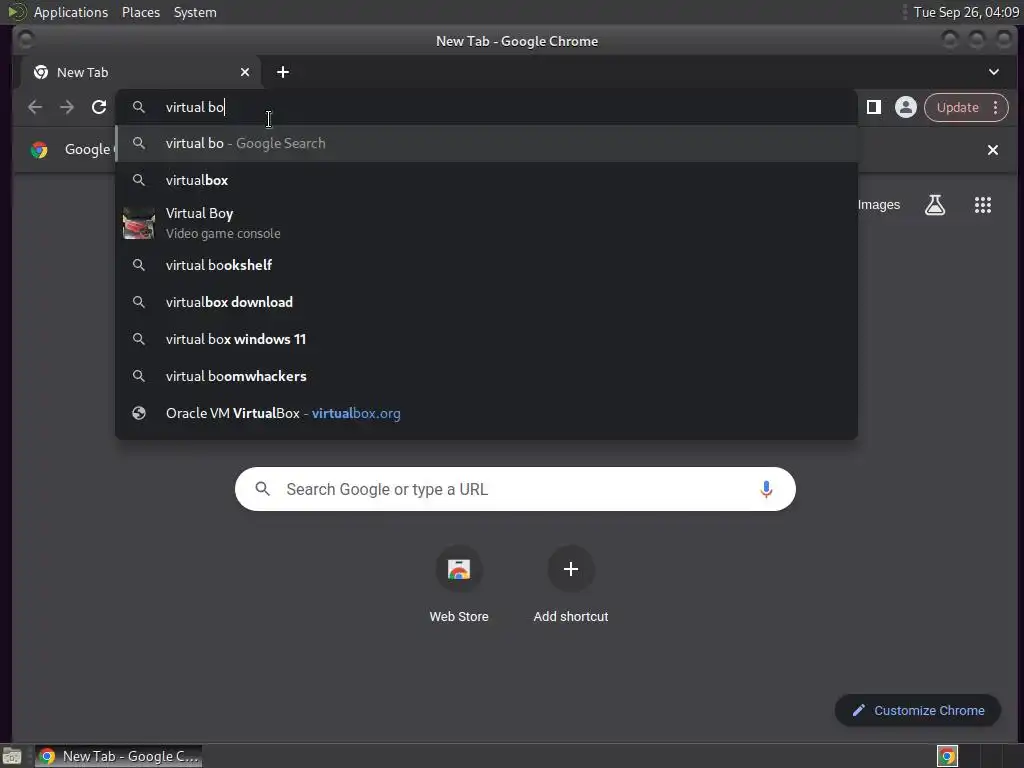Select the 'virtual bo - Google Search' suggestion
1024x768 pixels.
coord(486,144)
